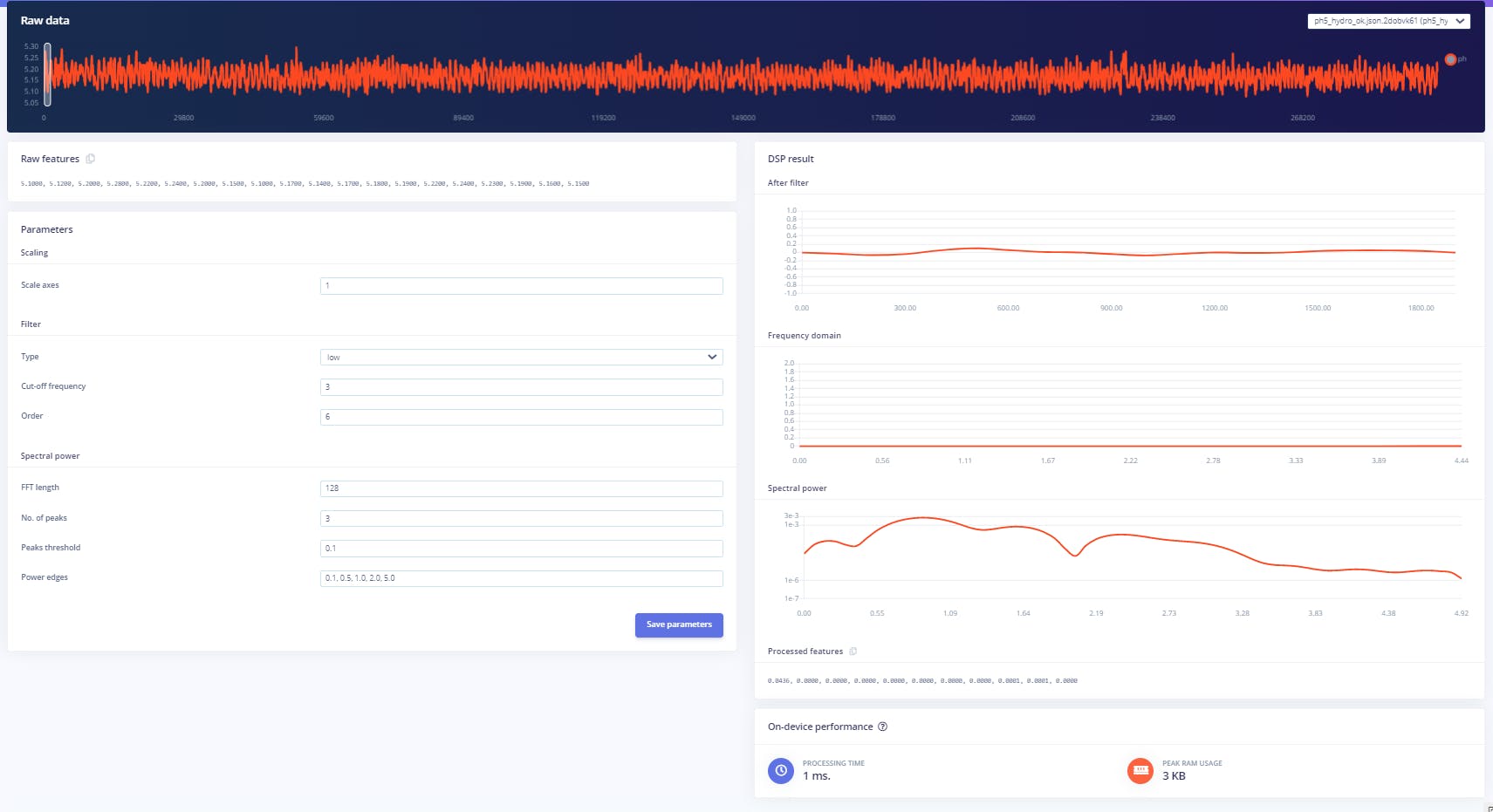Click the '3 KB' RAM usage value

point(1174,776)
